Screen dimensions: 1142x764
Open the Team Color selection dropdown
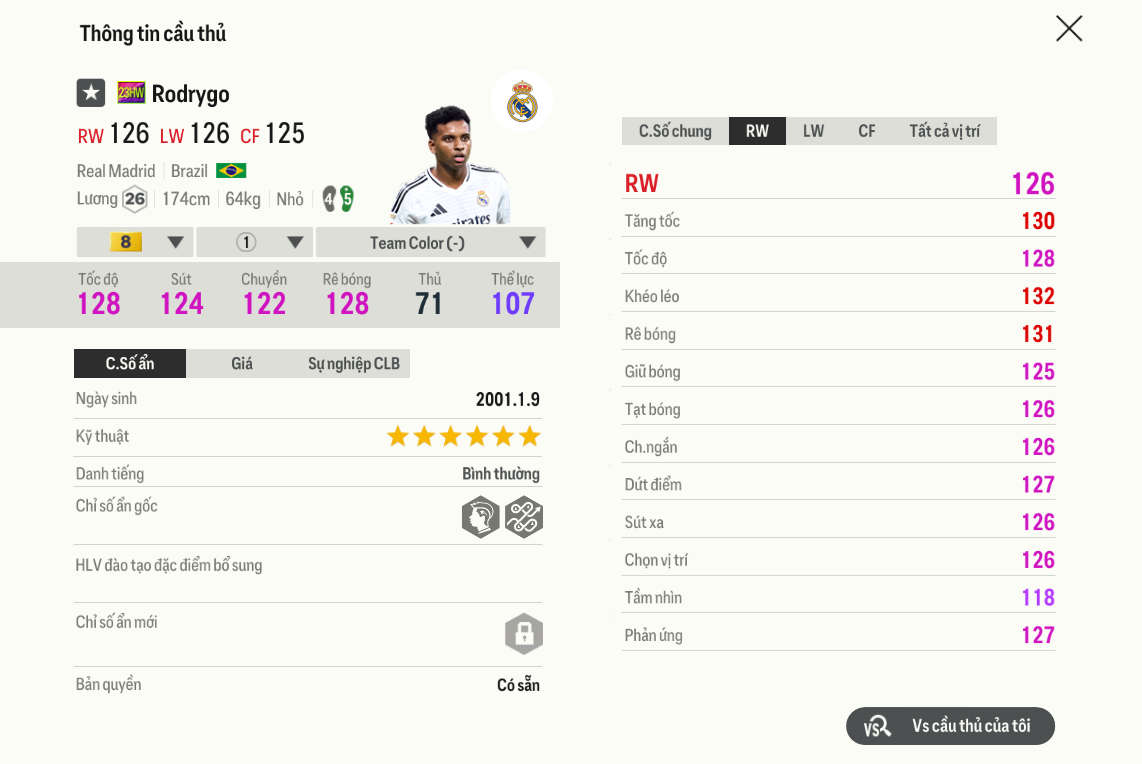click(430, 242)
